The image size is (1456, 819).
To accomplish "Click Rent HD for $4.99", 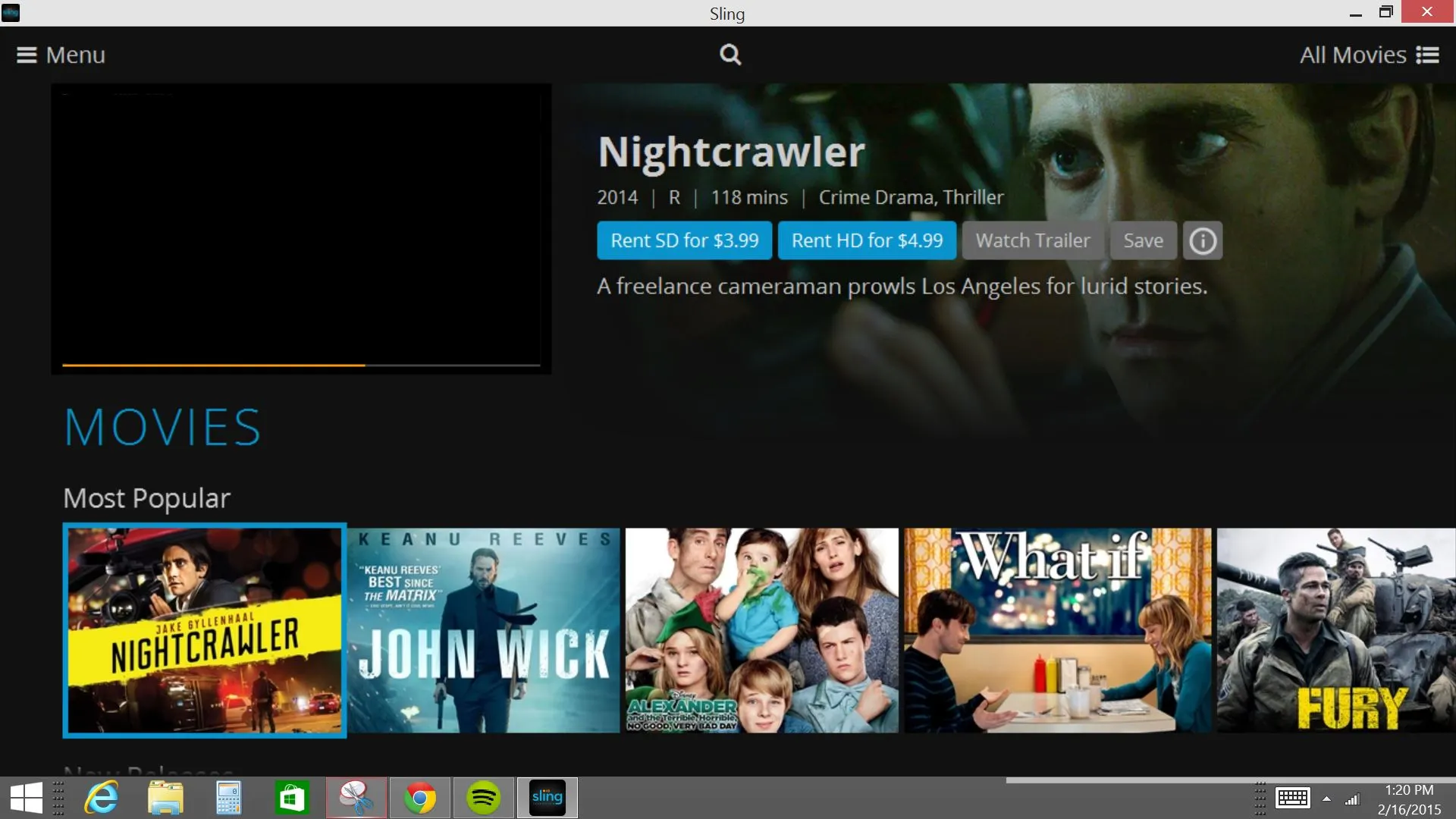I will pyautogui.click(x=868, y=241).
